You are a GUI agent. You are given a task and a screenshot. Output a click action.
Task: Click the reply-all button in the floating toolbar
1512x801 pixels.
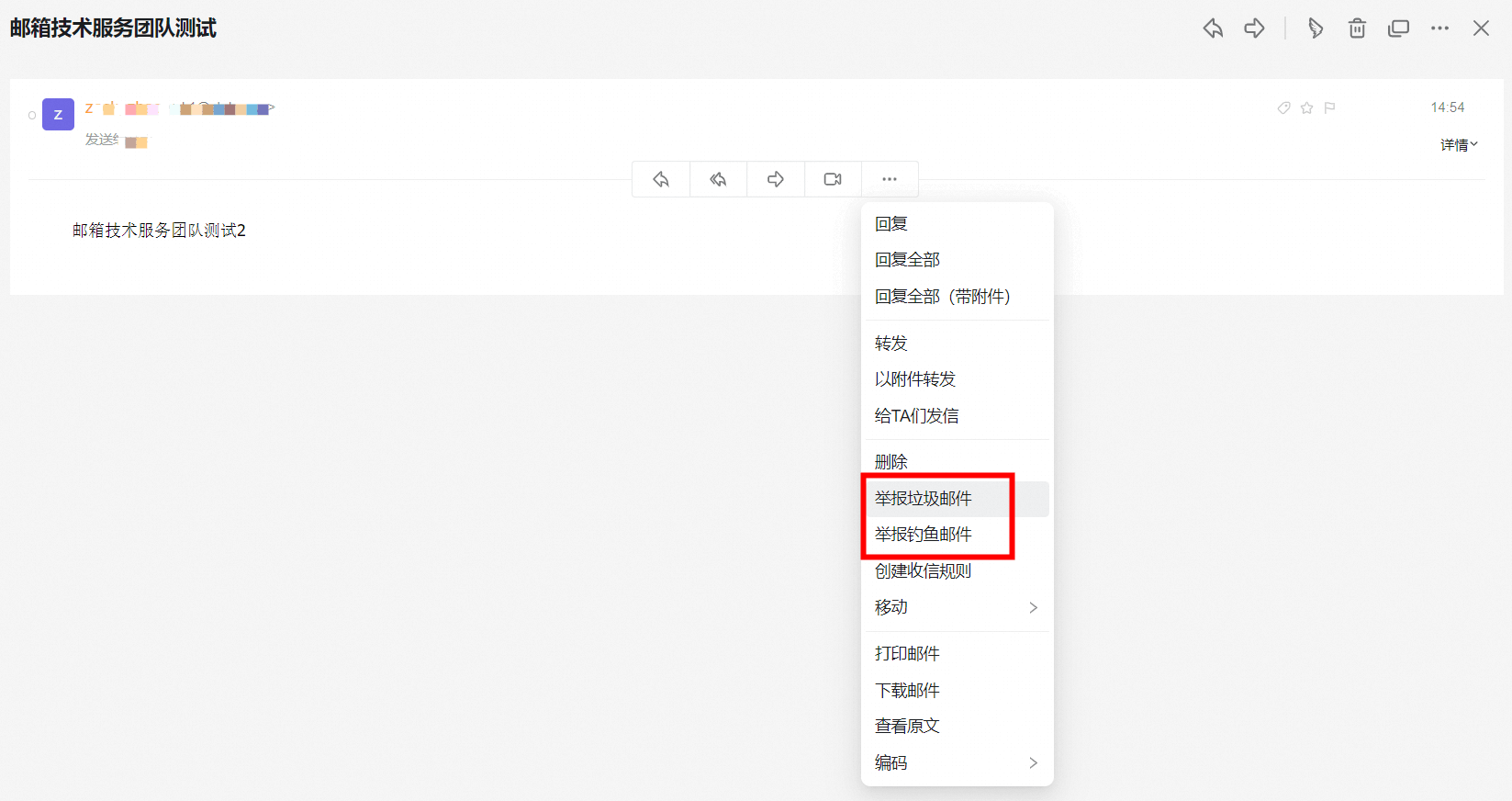(718, 179)
